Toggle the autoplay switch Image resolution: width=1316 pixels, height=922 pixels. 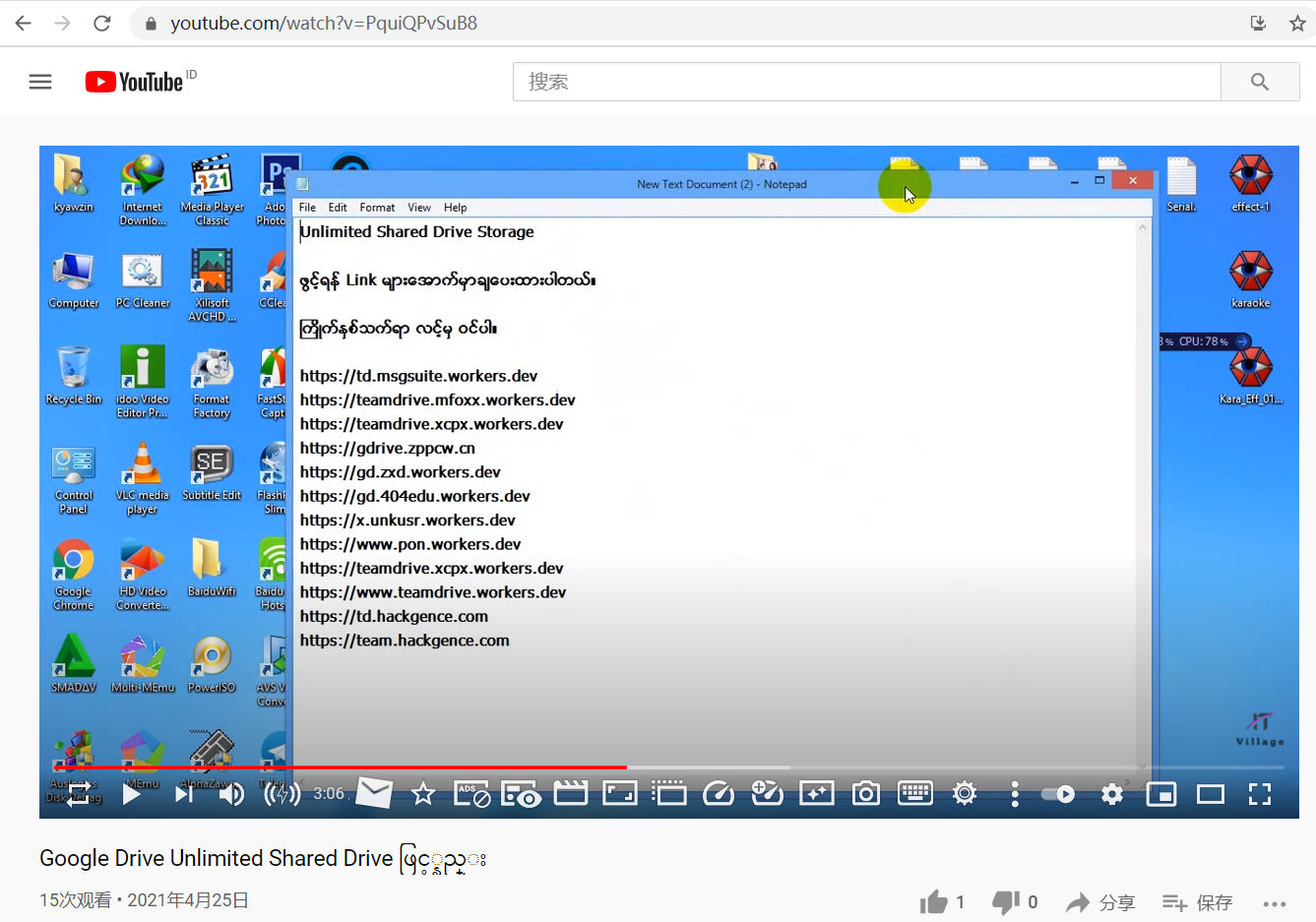click(1058, 794)
